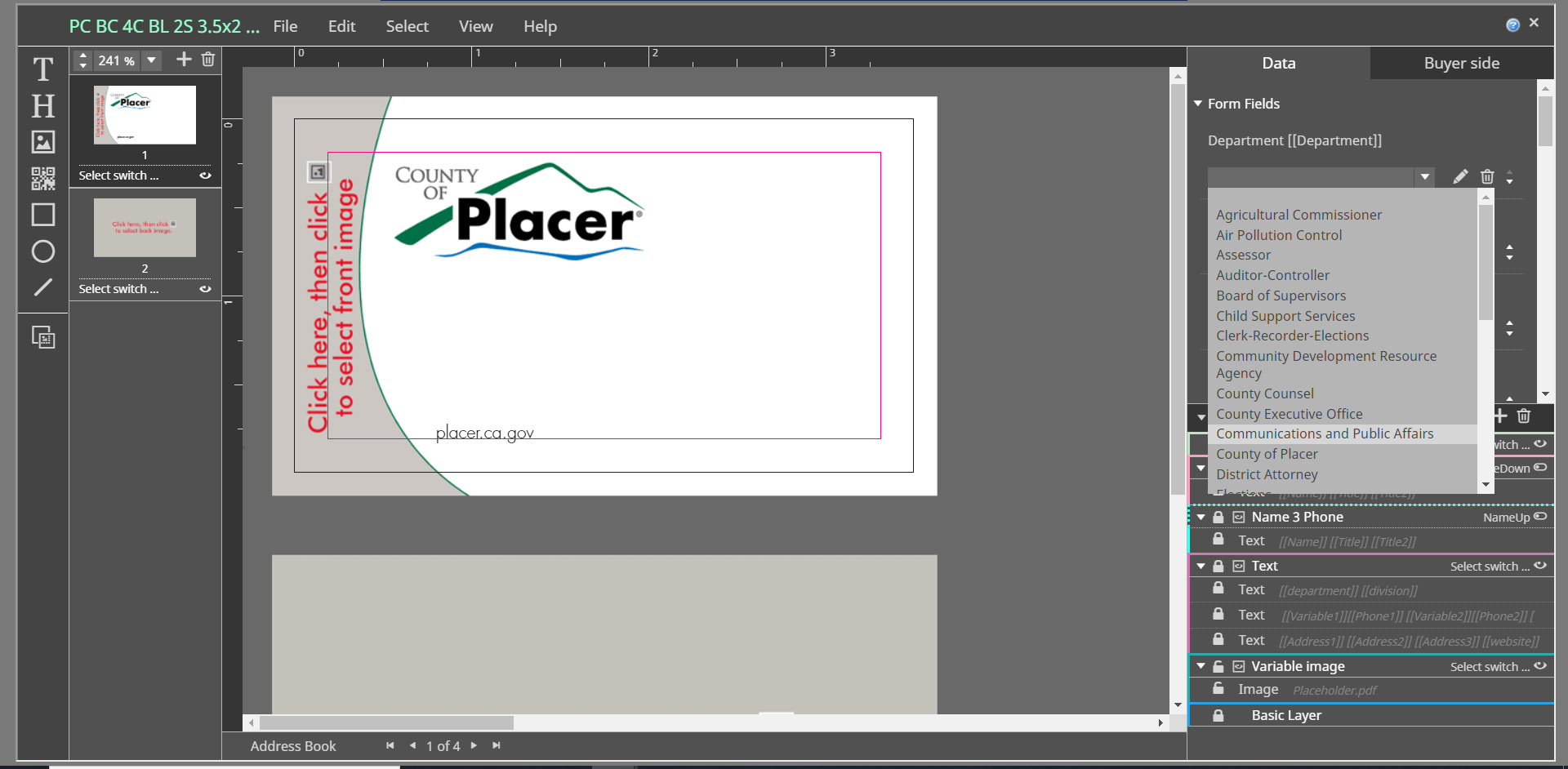
Task: Open the Select menu
Action: (x=407, y=26)
